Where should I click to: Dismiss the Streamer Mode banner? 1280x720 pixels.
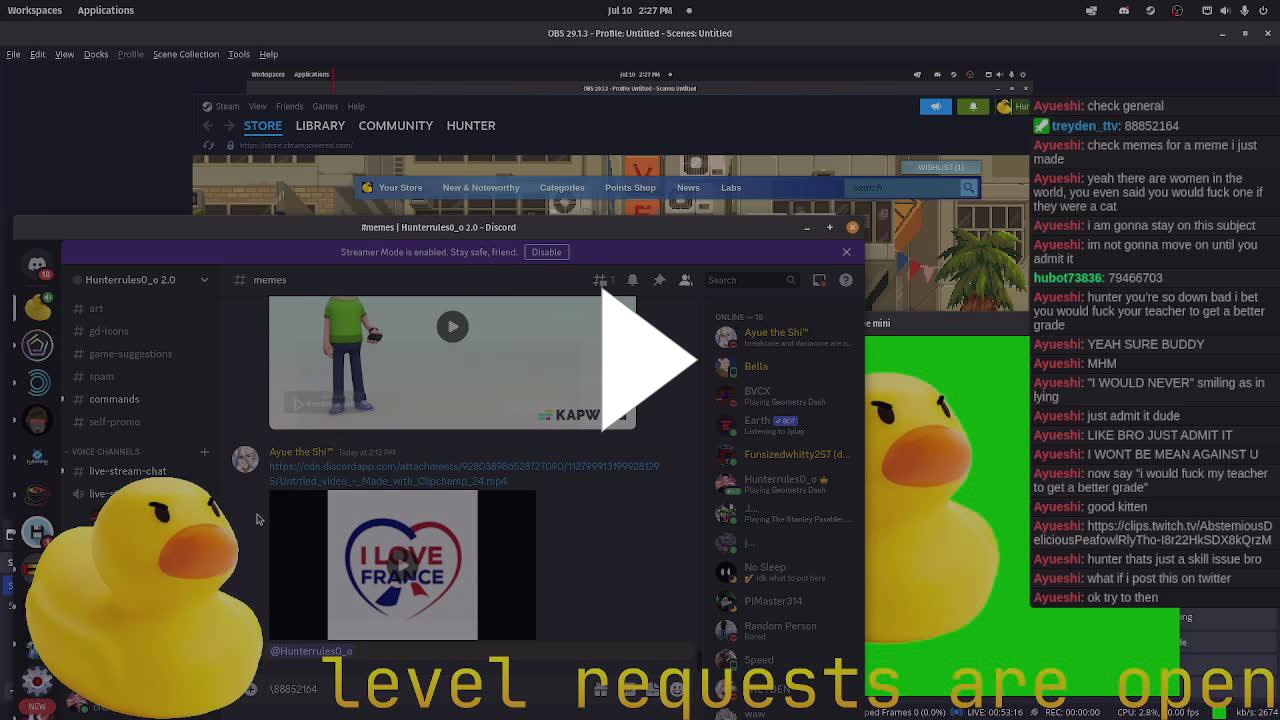point(846,252)
